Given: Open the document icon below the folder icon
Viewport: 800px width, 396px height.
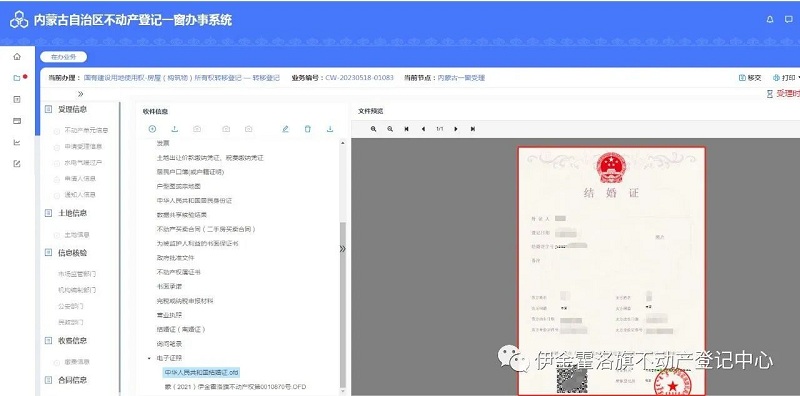Looking at the screenshot, I should click(x=17, y=100).
